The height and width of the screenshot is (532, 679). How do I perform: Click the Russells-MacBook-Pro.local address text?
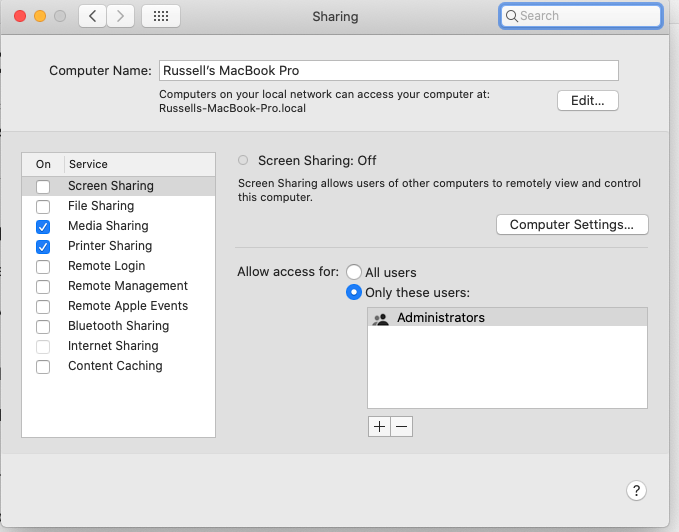tap(232, 108)
